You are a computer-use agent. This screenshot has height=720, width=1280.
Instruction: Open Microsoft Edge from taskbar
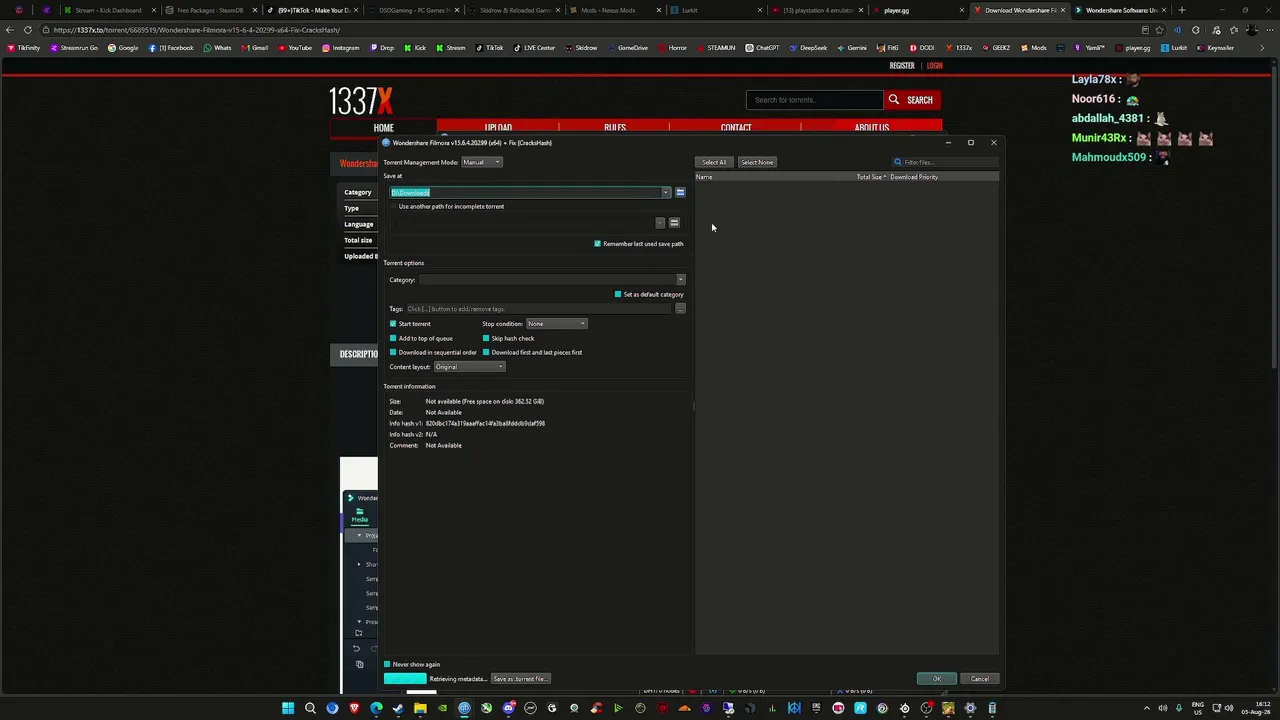[x=376, y=708]
